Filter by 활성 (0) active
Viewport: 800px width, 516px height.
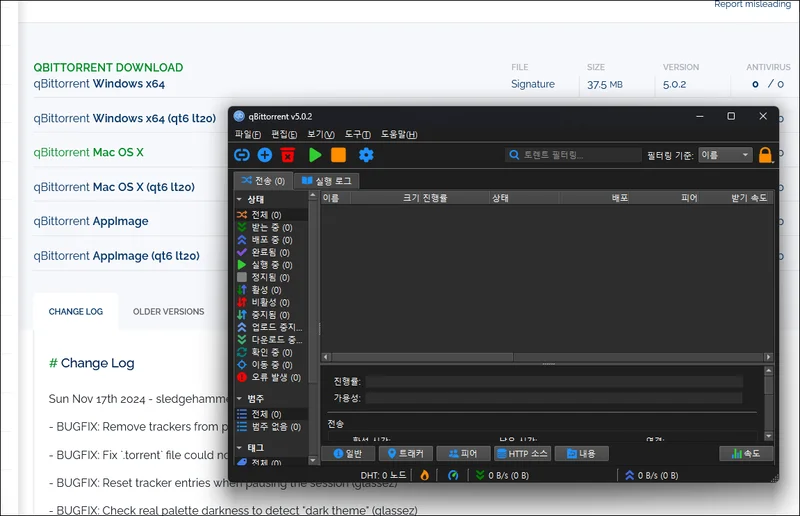click(271, 290)
